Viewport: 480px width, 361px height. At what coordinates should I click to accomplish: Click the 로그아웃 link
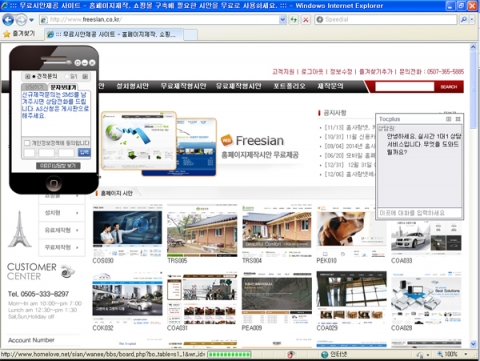(x=312, y=72)
